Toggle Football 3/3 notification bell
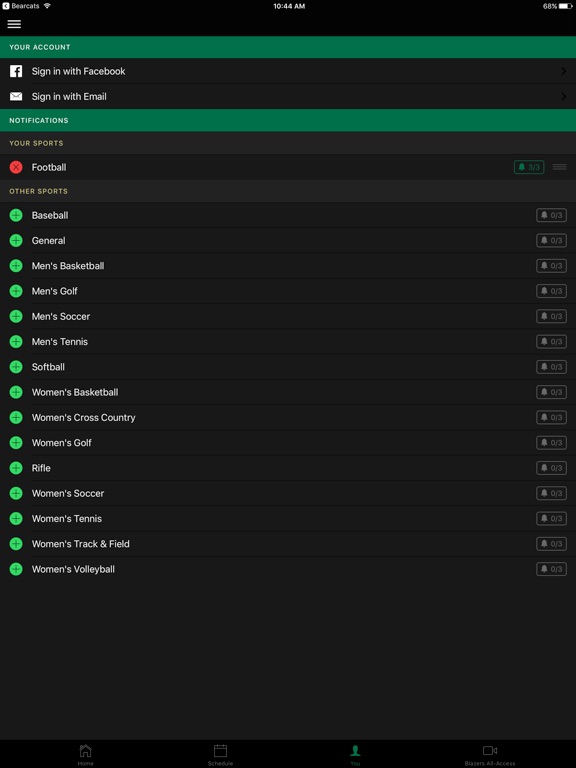 click(529, 167)
